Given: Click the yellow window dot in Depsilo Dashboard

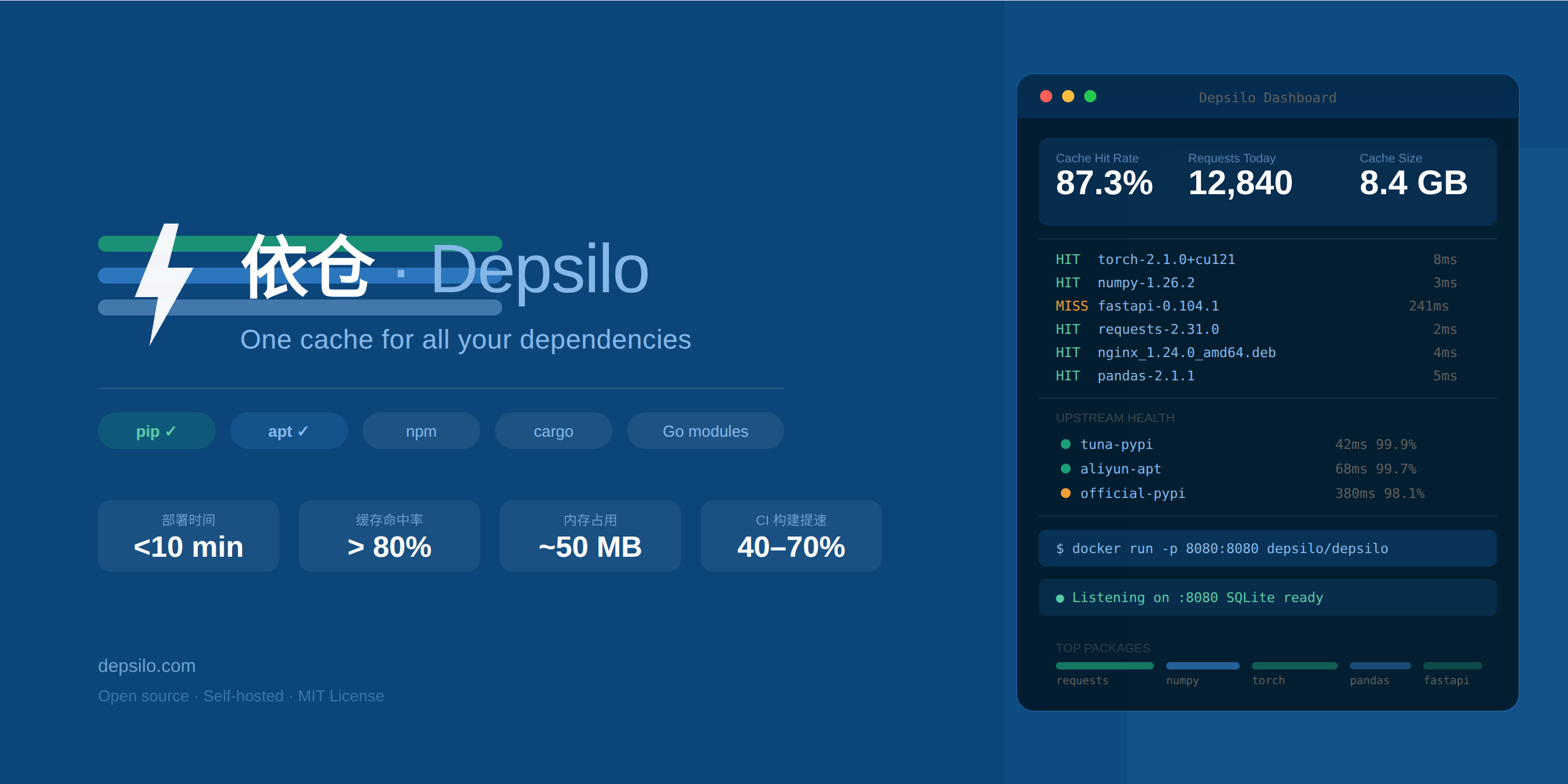Looking at the screenshot, I should click(1068, 96).
